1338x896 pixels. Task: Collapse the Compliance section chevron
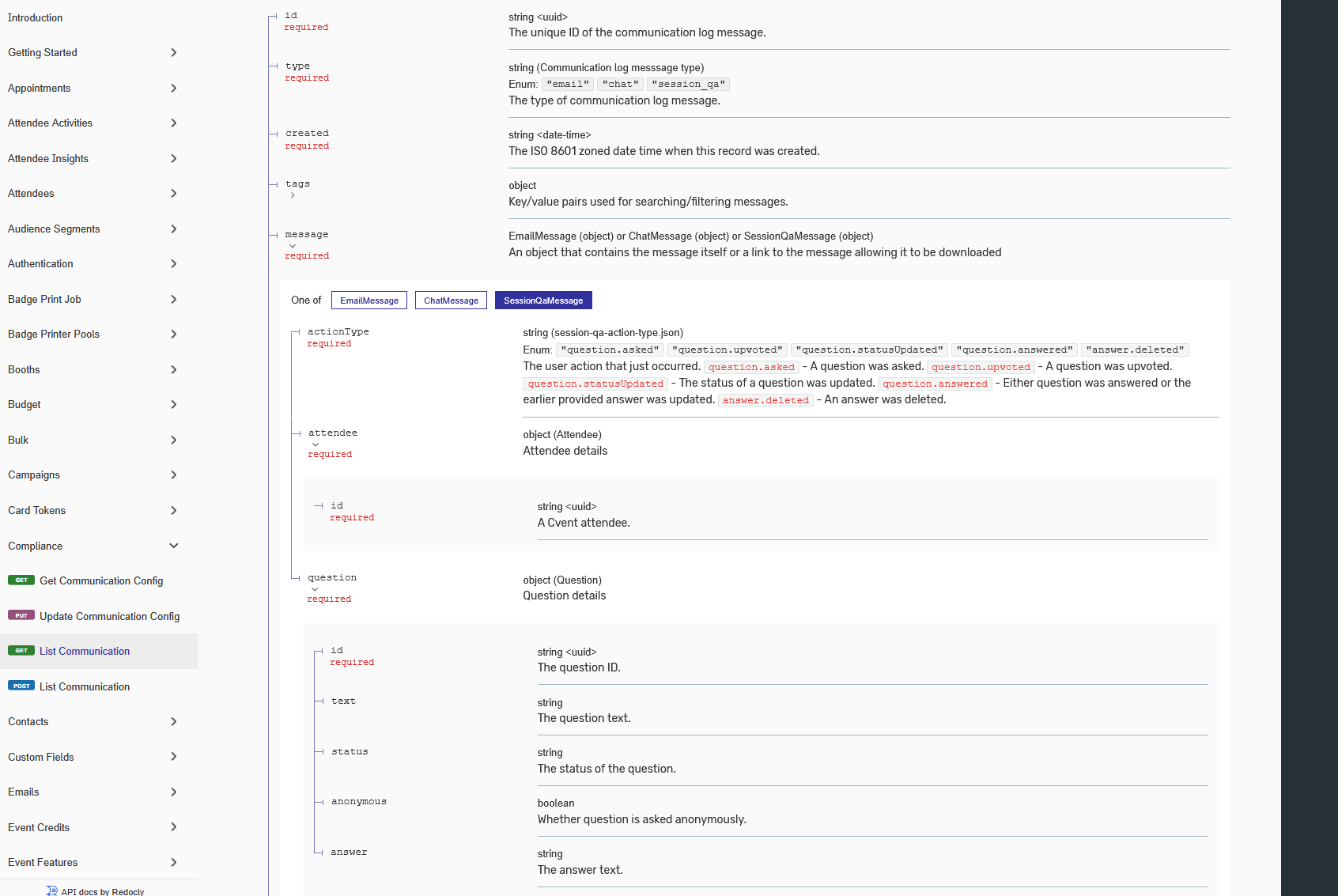click(x=174, y=546)
